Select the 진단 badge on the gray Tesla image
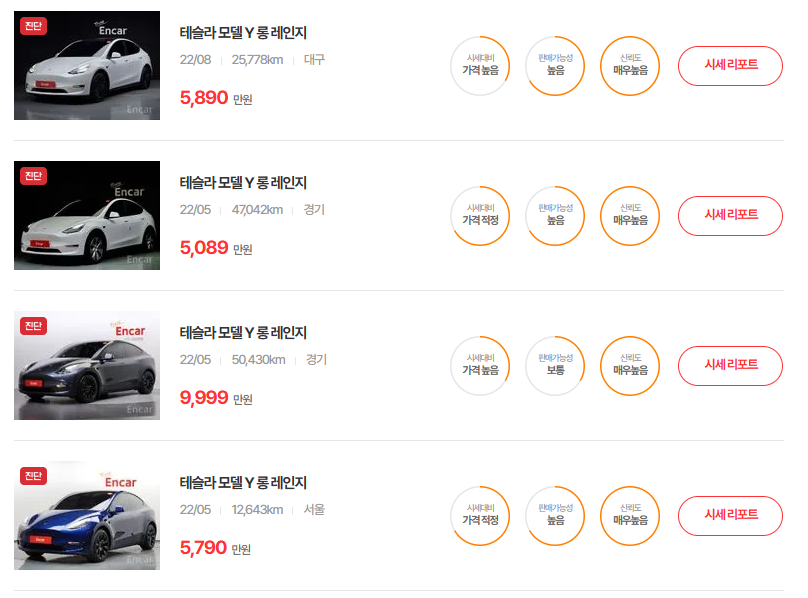 33,326
